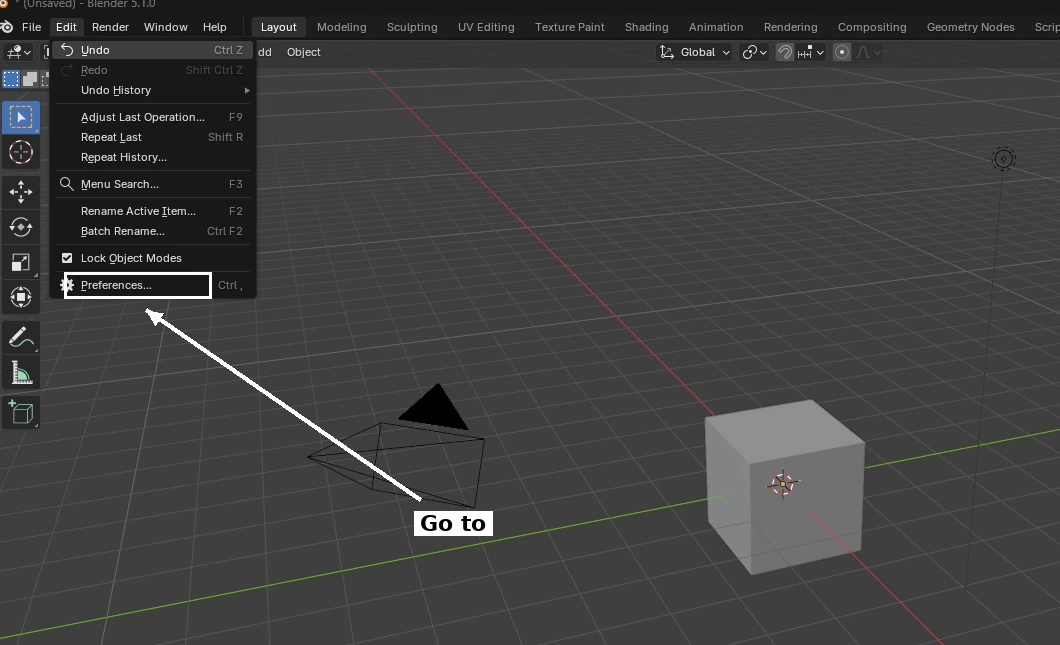Open Menu Search entry
Screen dimensions: 1060x645
(153, 184)
